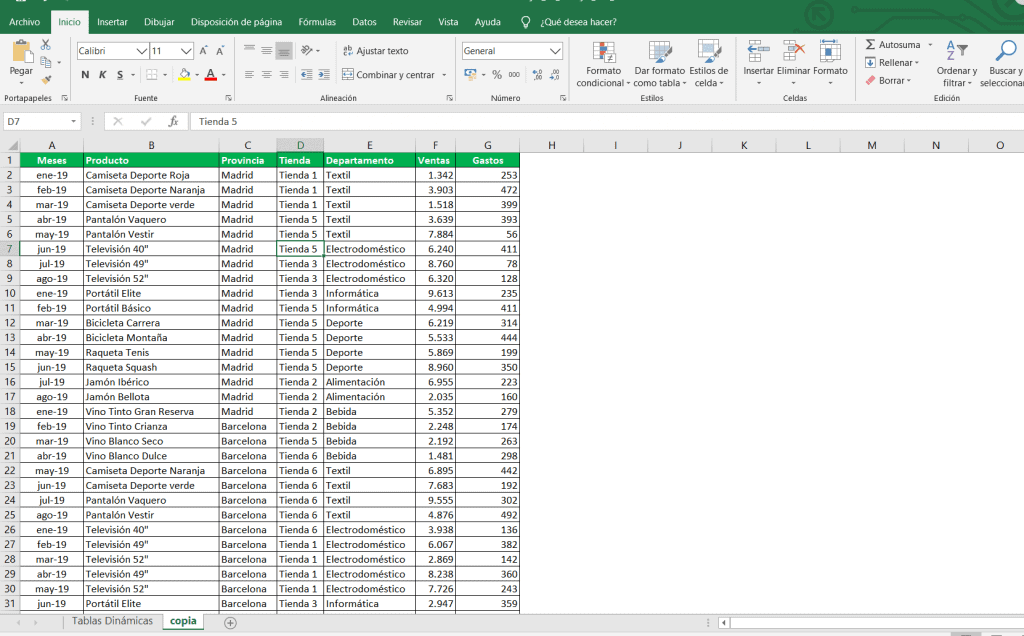Click the accounting number format icon
The height and width of the screenshot is (636, 1024).
coord(470,75)
